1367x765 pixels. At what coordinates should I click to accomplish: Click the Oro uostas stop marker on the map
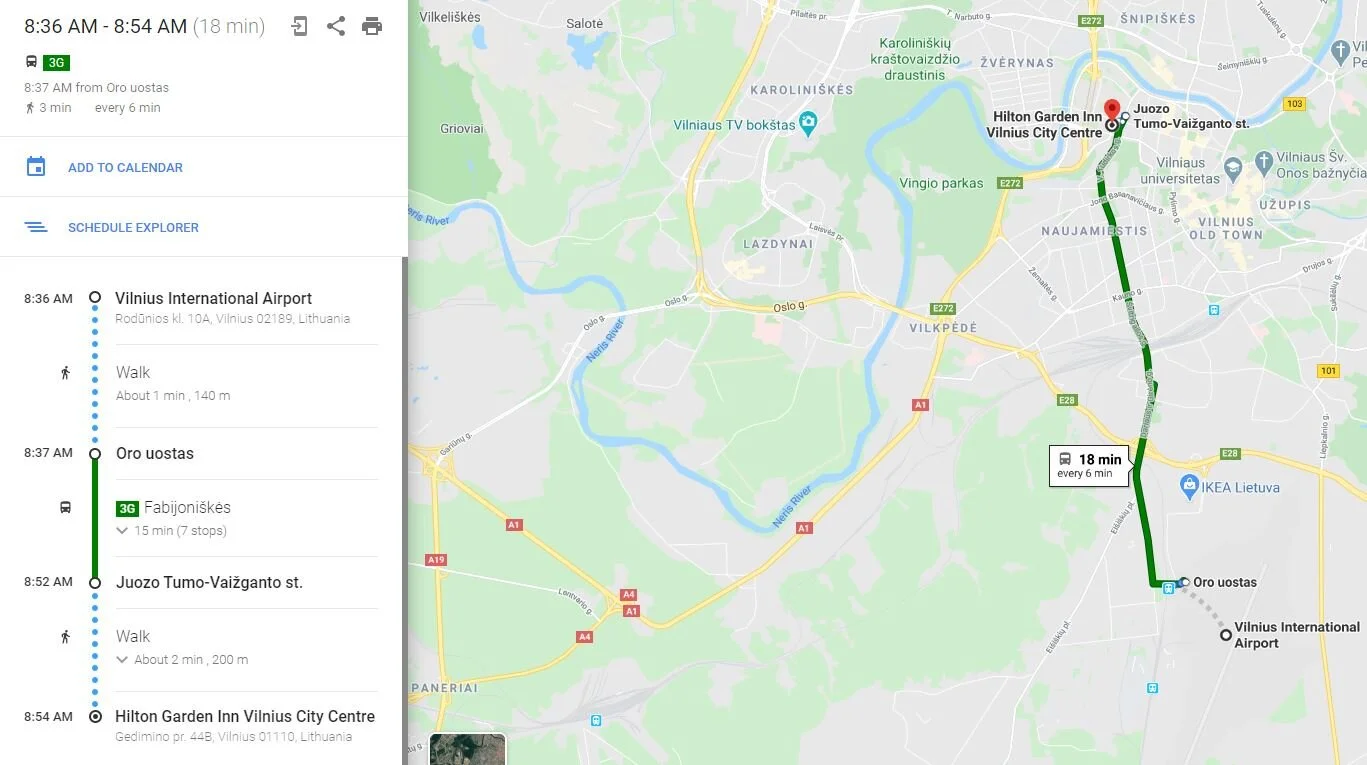1184,581
